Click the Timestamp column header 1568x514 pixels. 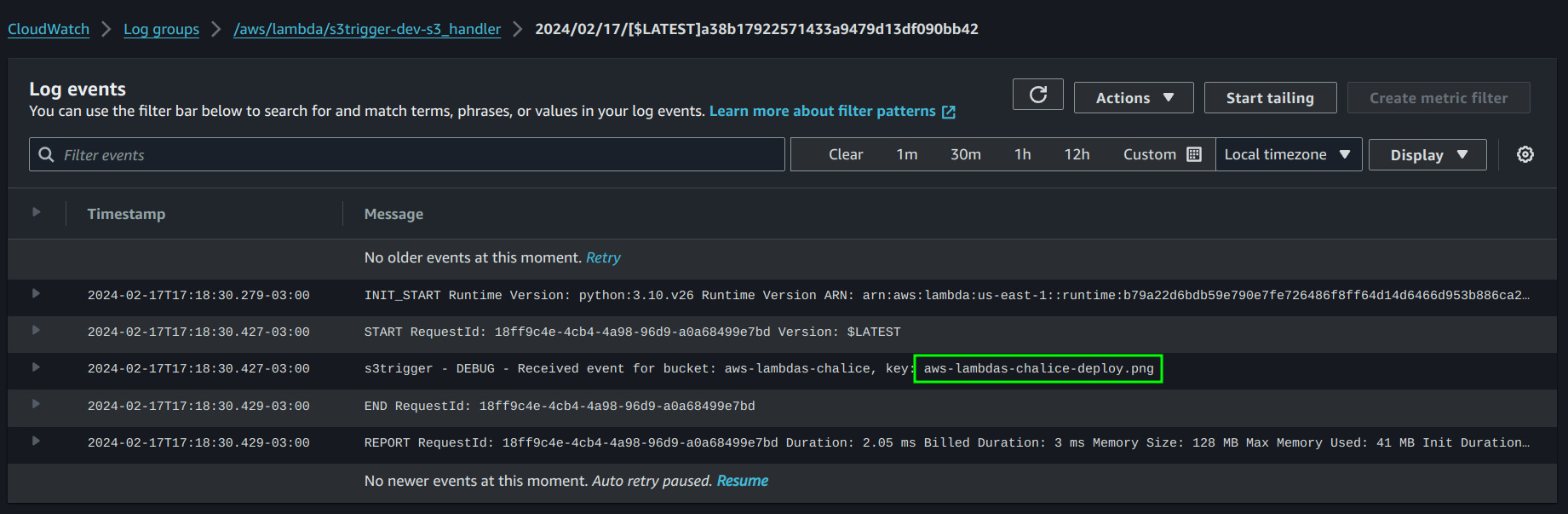coord(126,214)
